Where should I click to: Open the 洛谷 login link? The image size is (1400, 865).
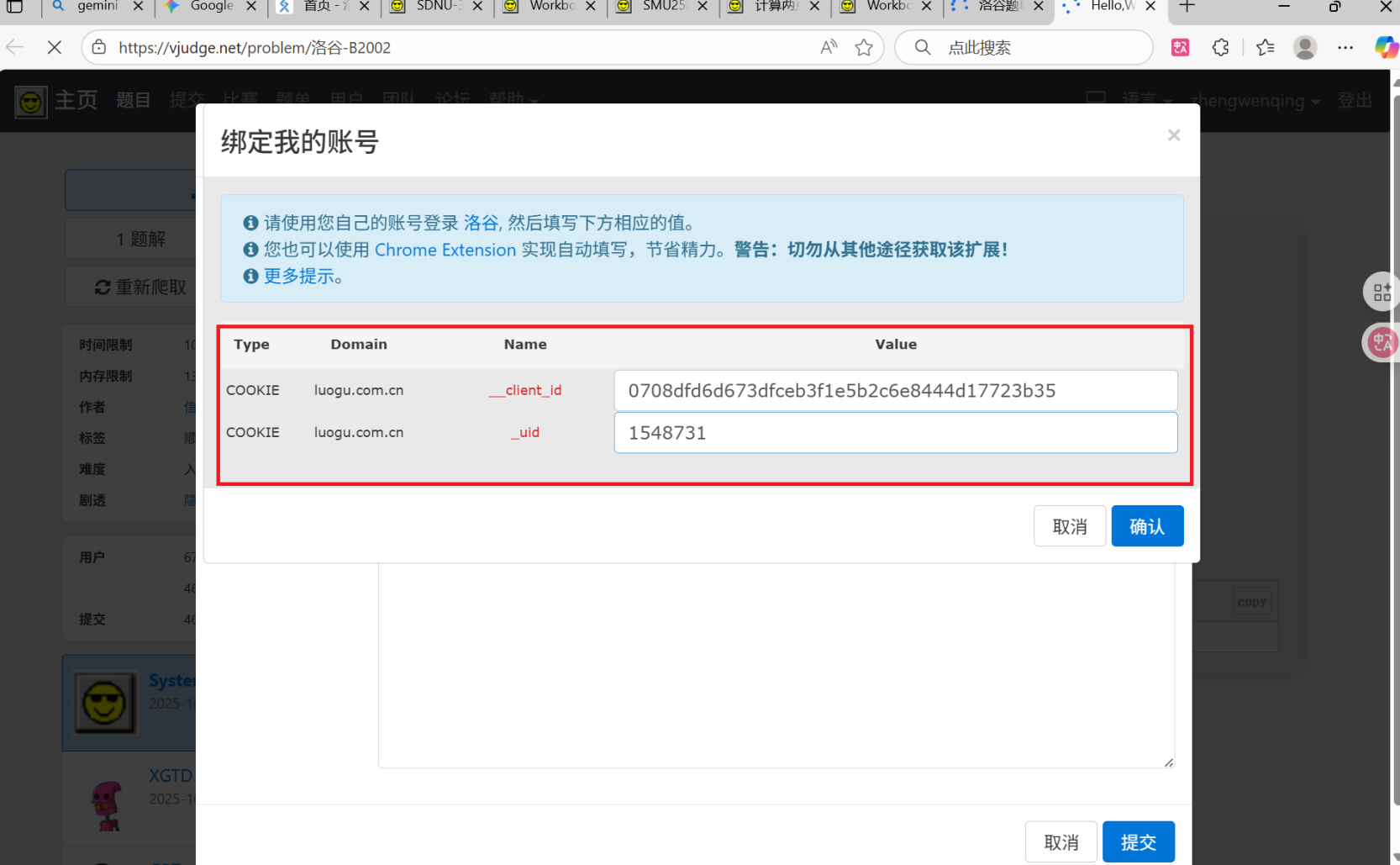tap(481, 223)
